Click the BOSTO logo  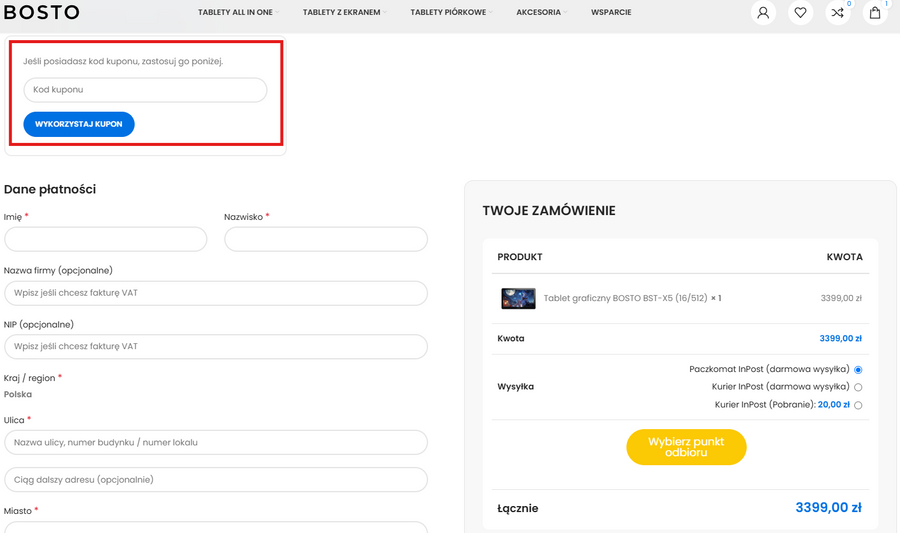(x=41, y=12)
